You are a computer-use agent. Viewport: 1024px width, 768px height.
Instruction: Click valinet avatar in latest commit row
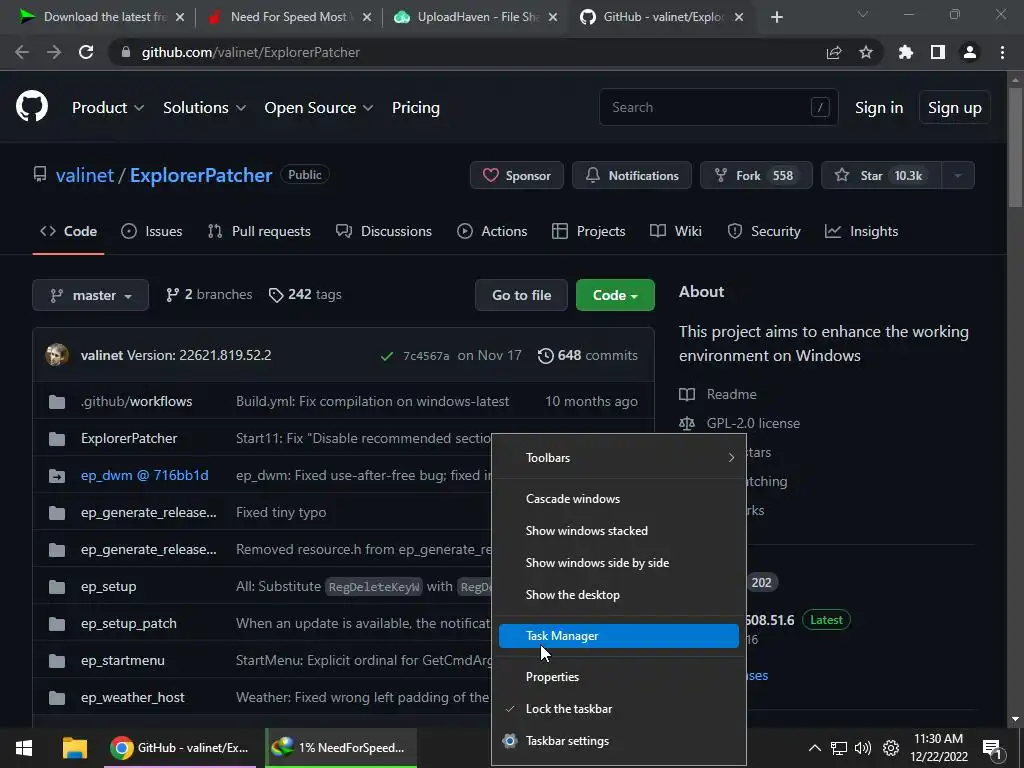(57, 355)
